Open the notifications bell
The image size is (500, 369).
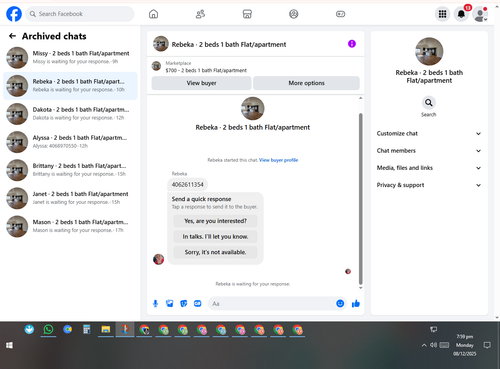(461, 14)
